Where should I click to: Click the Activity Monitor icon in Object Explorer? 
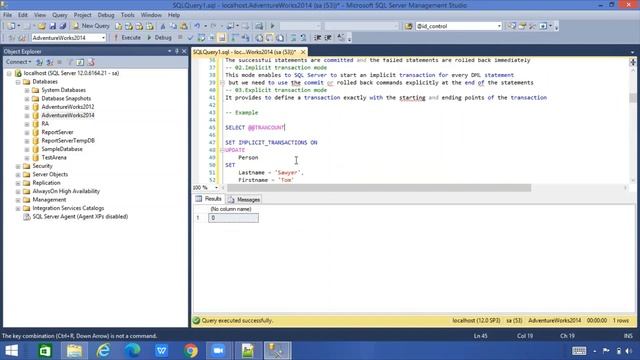tap(91, 62)
